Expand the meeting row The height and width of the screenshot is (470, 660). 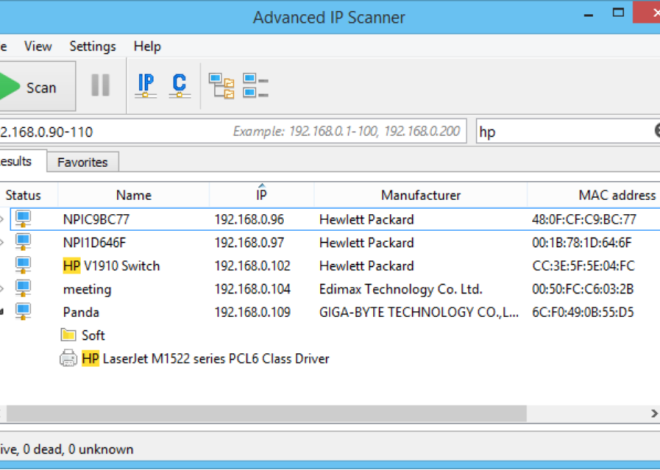coord(2,289)
